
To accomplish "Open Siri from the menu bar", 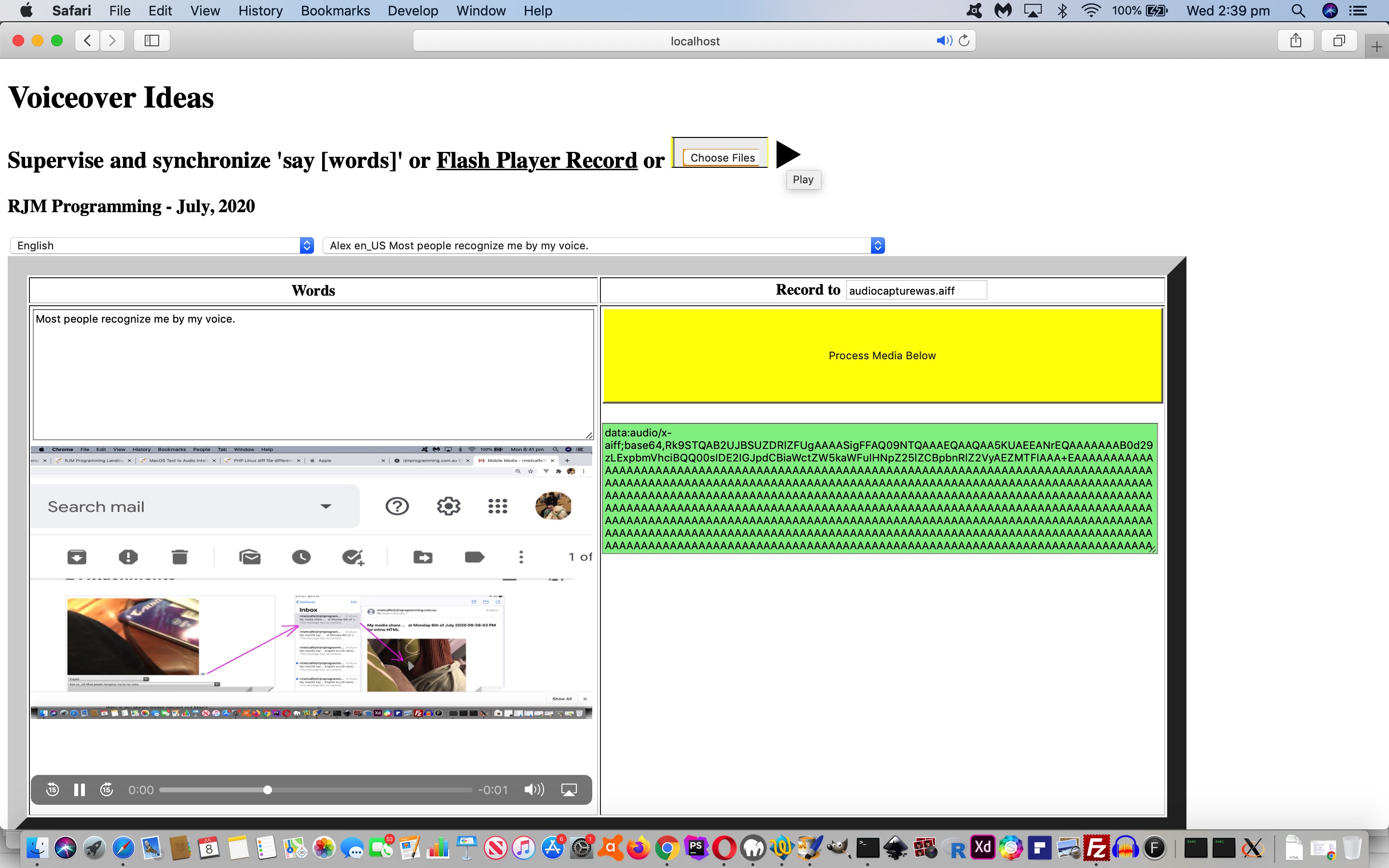I will point(1329,10).
